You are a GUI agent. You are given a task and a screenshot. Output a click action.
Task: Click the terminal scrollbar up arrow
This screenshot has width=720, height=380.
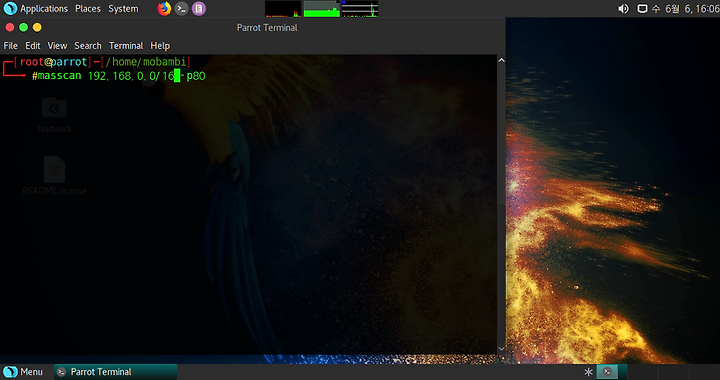pyautogui.click(x=501, y=60)
